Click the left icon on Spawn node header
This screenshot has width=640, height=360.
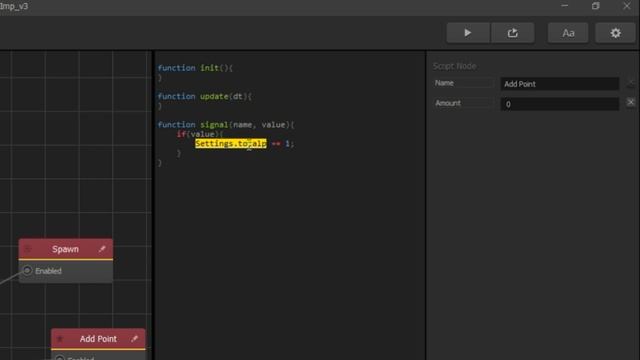(28, 249)
